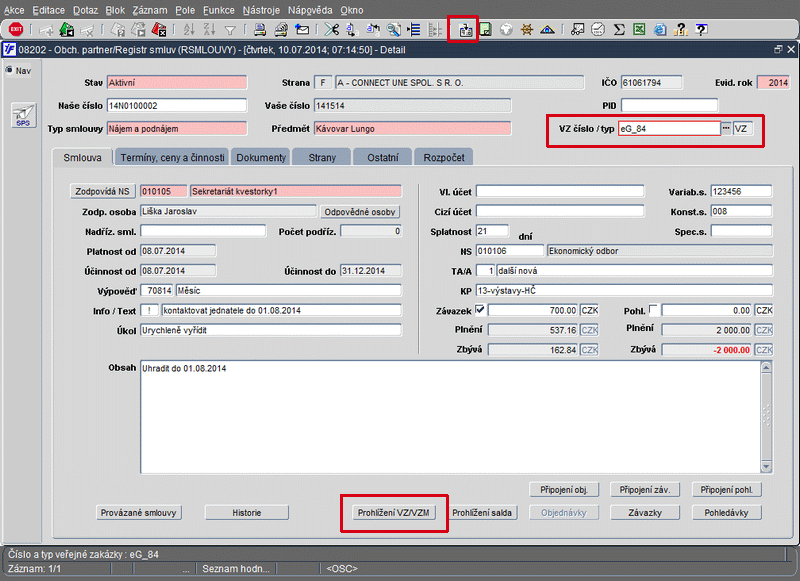Switch to the Dokumenty tab
Viewport: 800px width, 581px height.
click(x=261, y=158)
